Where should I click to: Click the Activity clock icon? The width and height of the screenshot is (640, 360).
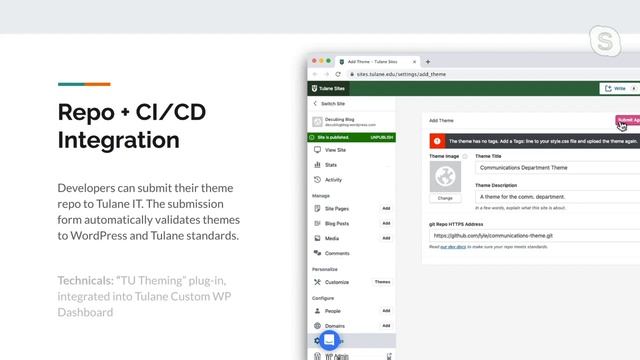click(318, 180)
